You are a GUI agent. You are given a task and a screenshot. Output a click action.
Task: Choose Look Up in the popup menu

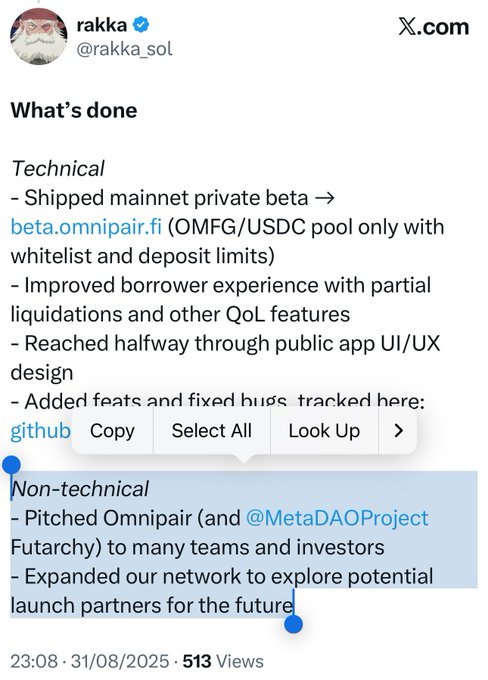pos(324,431)
